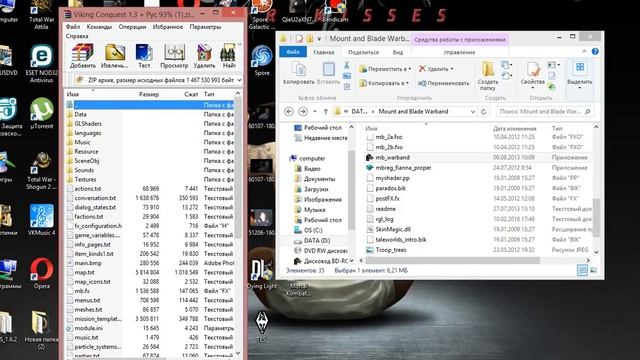
Task: Select the uTorrent desktop icon
Action: (42, 113)
